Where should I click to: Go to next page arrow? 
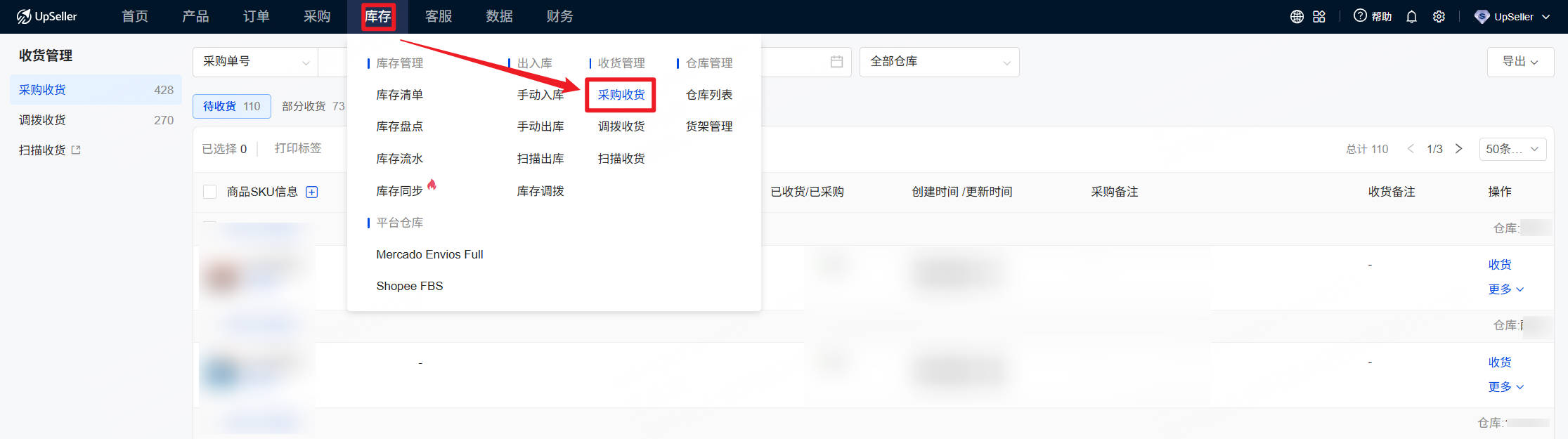pyautogui.click(x=1458, y=148)
